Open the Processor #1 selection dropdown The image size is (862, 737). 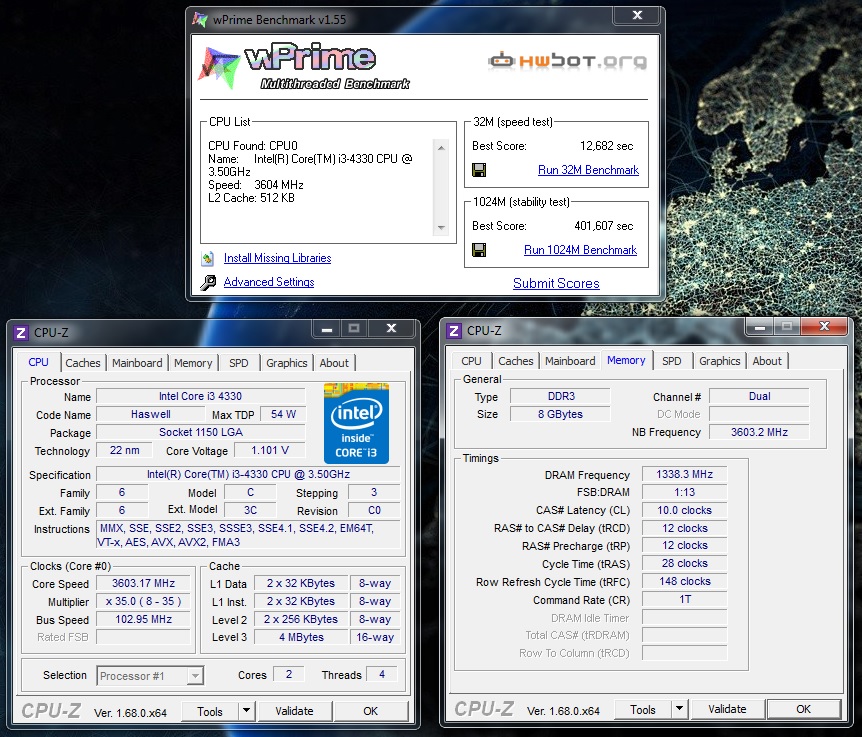pos(195,675)
